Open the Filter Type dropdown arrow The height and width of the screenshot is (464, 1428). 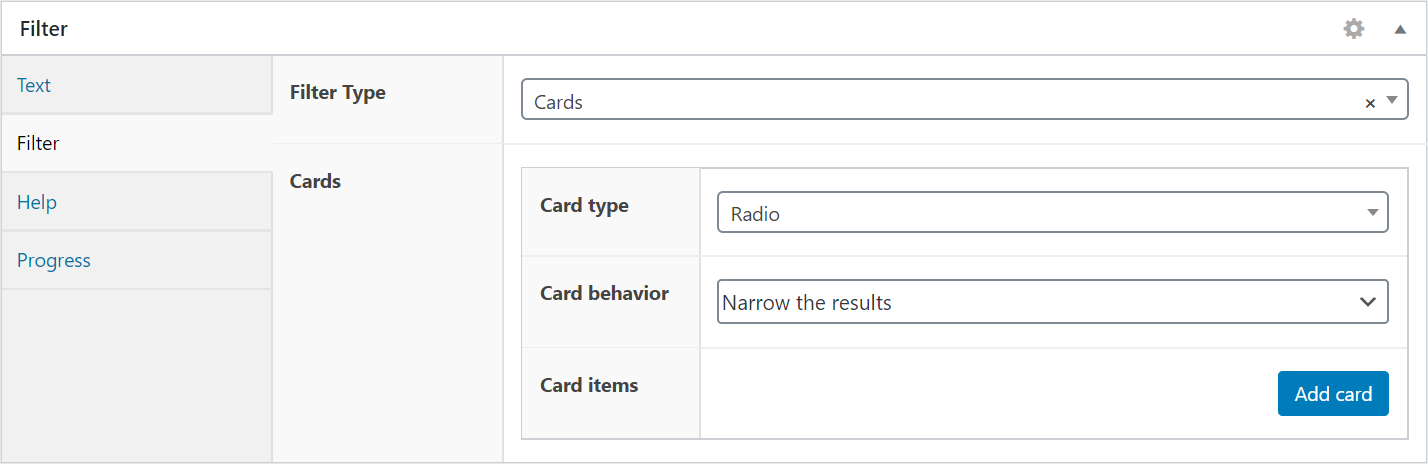1392,100
